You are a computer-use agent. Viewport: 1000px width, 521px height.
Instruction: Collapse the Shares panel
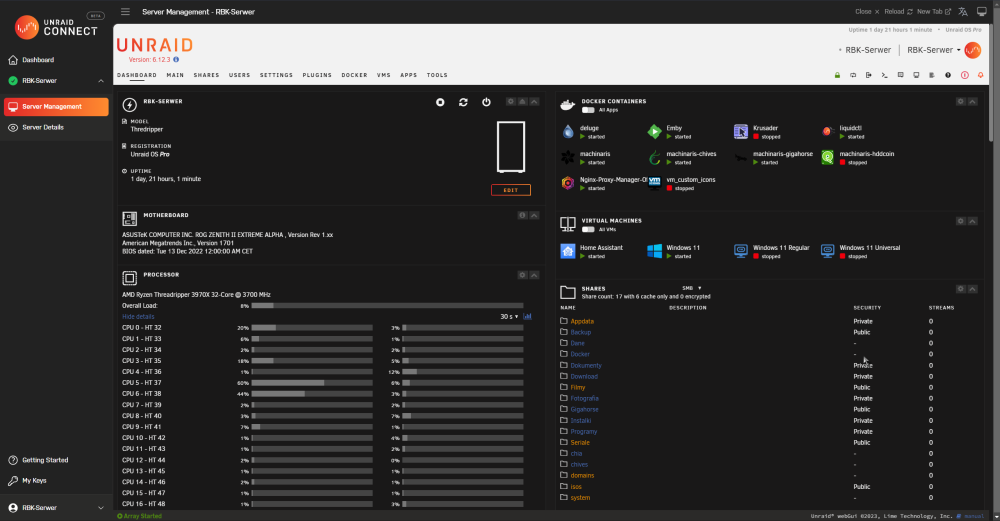click(x=973, y=289)
